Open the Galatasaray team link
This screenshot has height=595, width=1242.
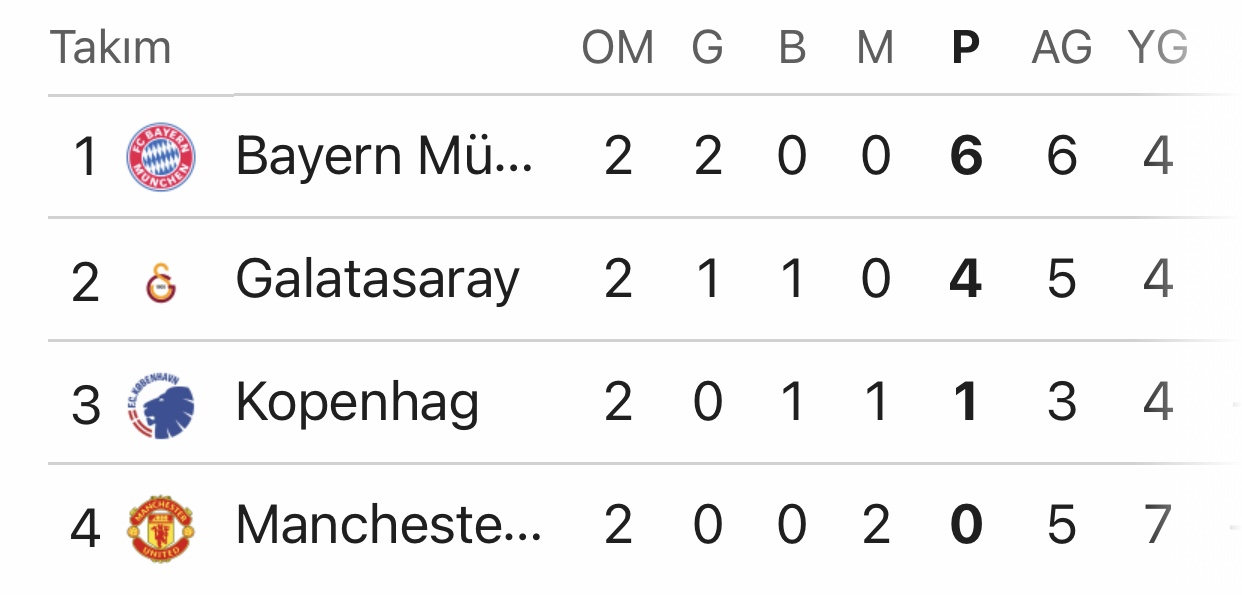pos(377,280)
